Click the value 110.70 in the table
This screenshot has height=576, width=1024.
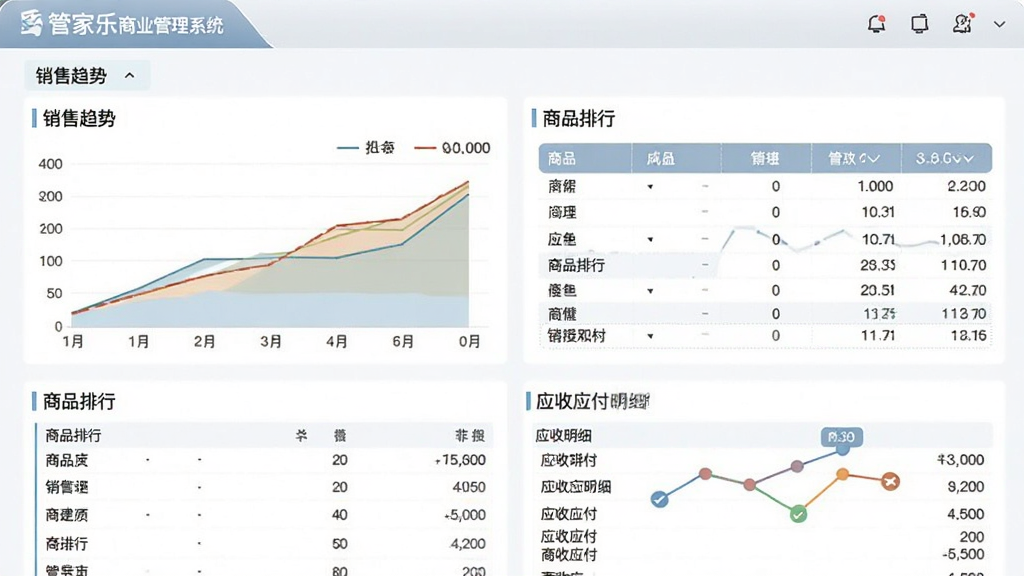pos(963,265)
